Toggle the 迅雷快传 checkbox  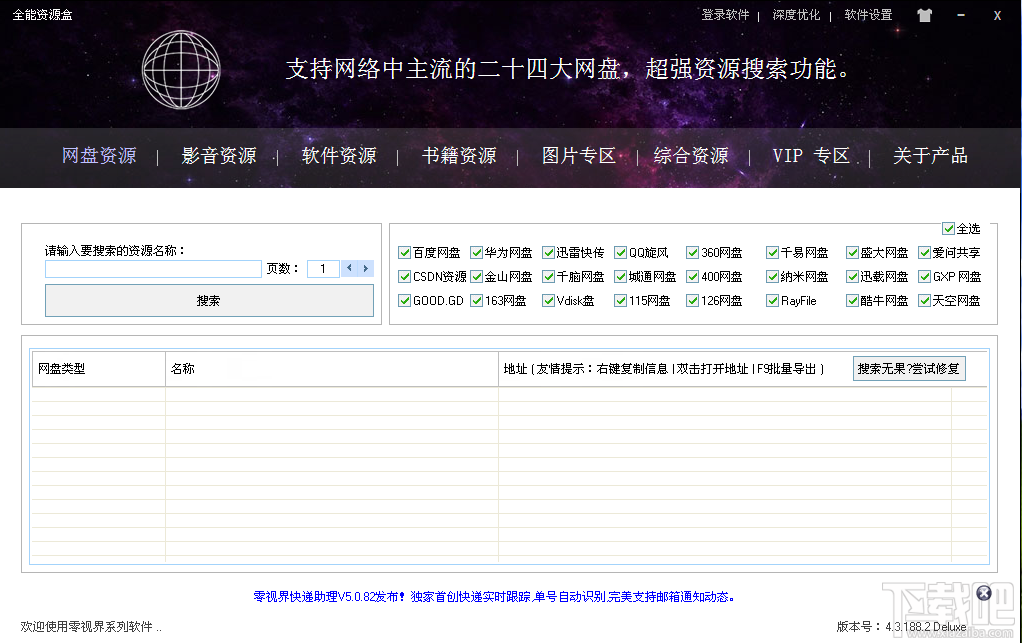pyautogui.click(x=548, y=253)
